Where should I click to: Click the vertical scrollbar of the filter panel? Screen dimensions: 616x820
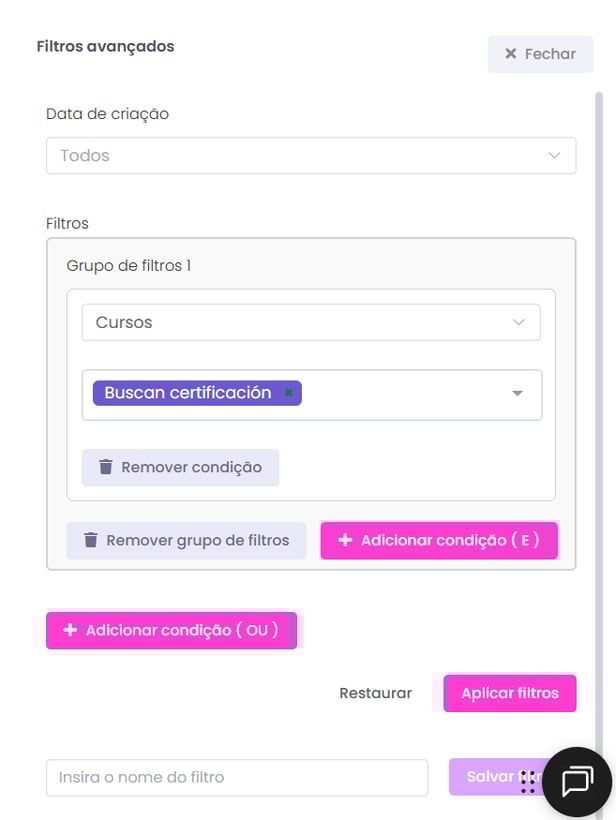(599, 418)
